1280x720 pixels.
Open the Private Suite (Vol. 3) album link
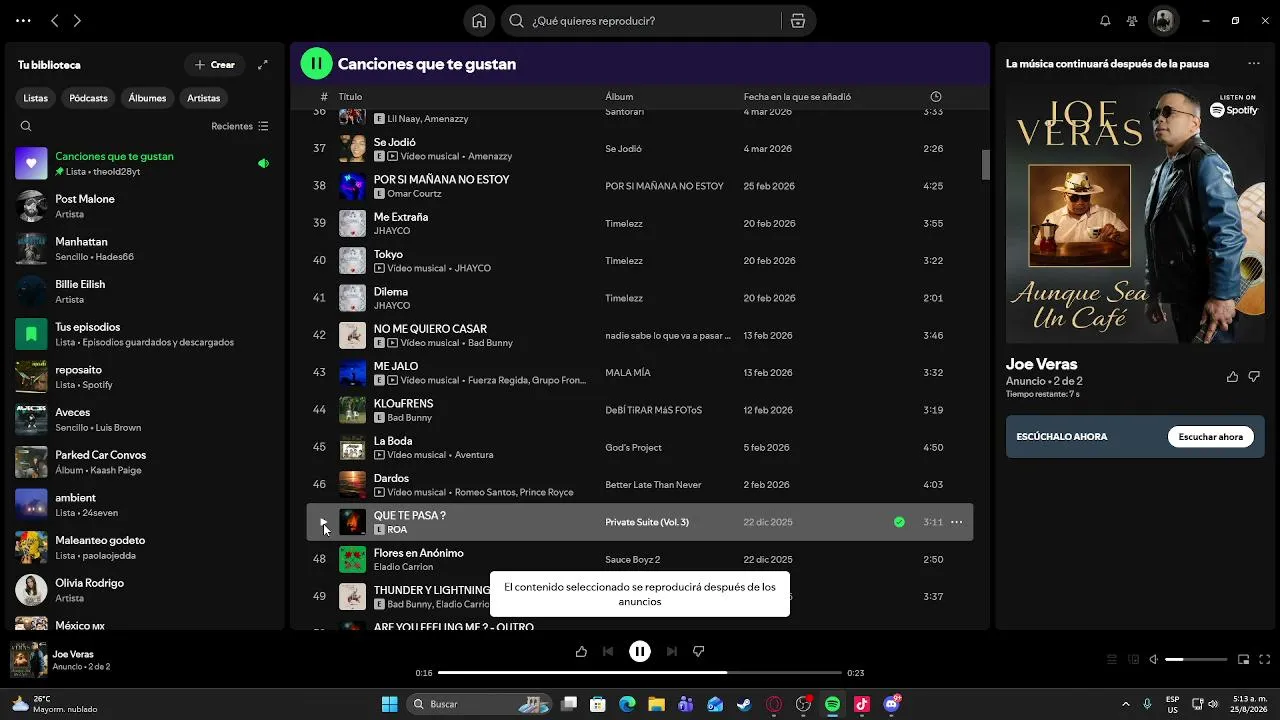point(647,522)
